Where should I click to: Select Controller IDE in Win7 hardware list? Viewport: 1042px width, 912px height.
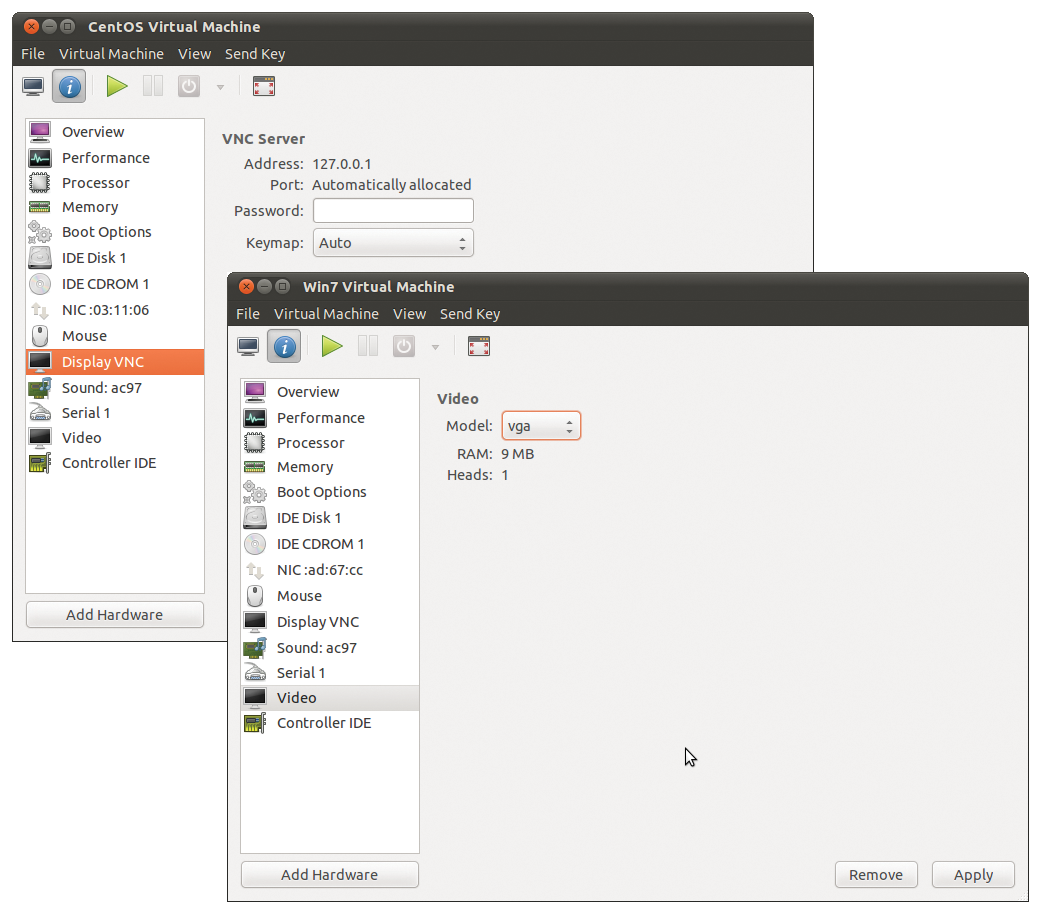tap(330, 723)
